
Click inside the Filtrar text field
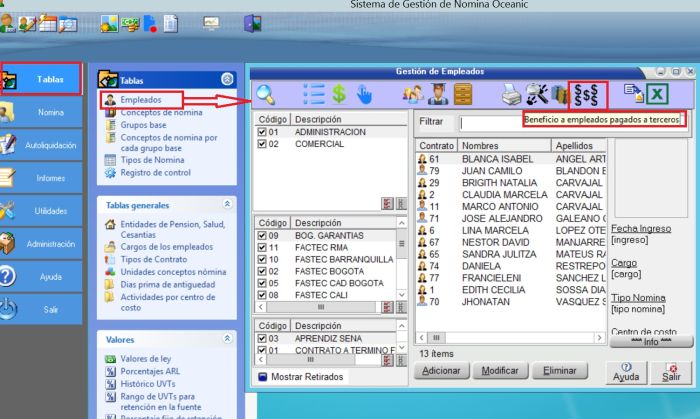(491, 122)
